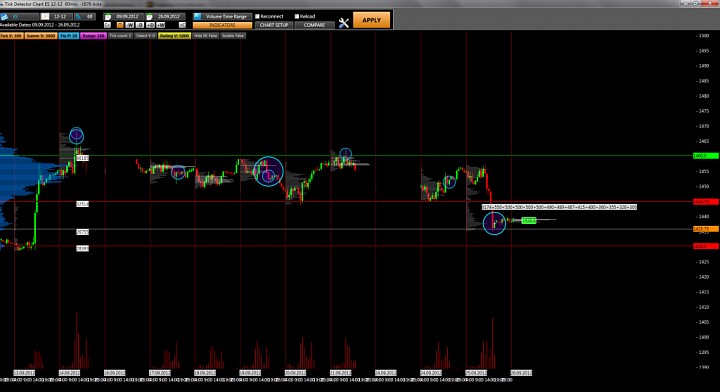The width and height of the screenshot is (720, 392).
Task: Click the start date calendar icon
Action: [108, 17]
